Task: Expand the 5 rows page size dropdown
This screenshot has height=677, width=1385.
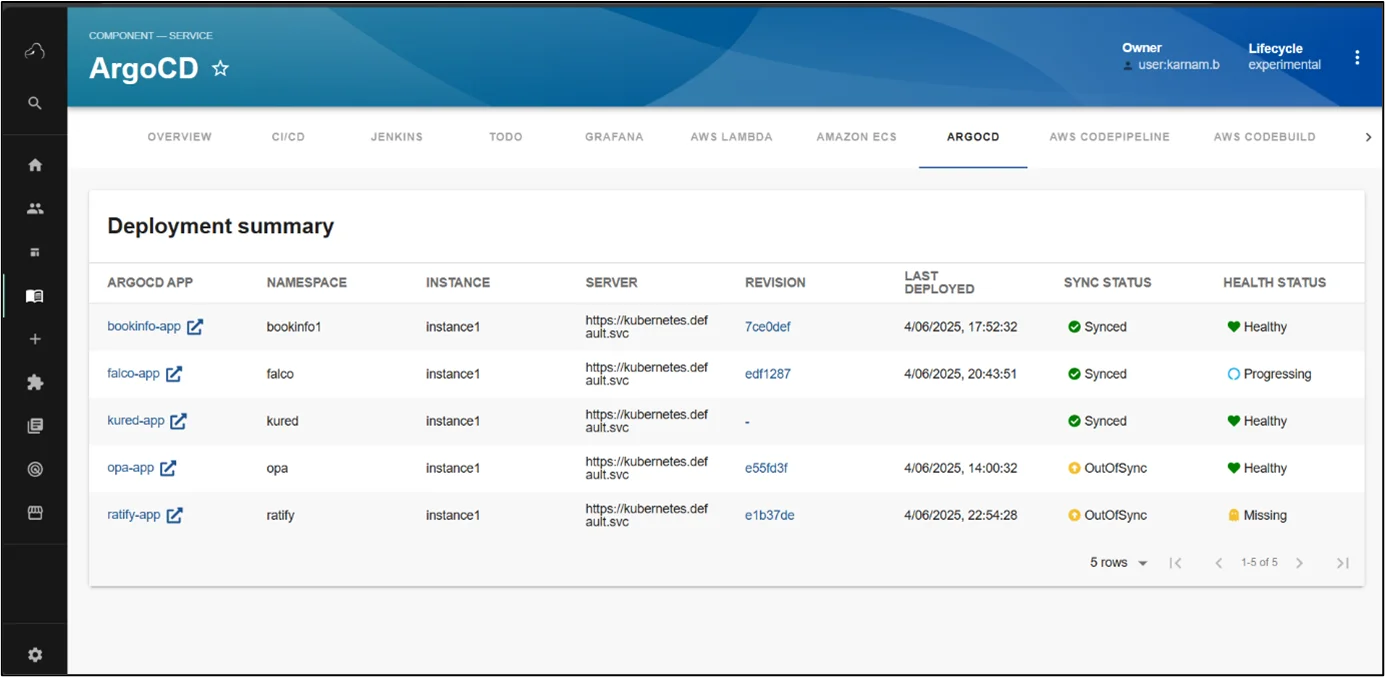Action: click(1118, 563)
